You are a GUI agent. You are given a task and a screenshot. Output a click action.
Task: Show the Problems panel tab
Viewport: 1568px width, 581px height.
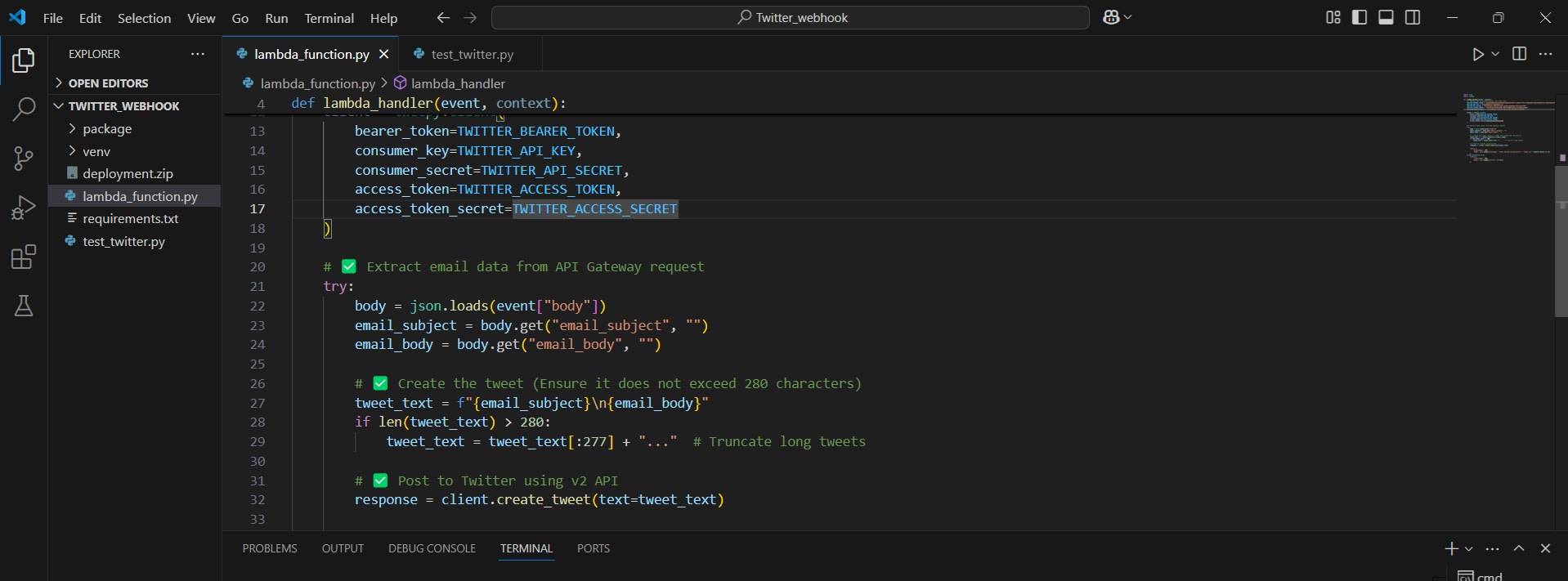tap(270, 548)
